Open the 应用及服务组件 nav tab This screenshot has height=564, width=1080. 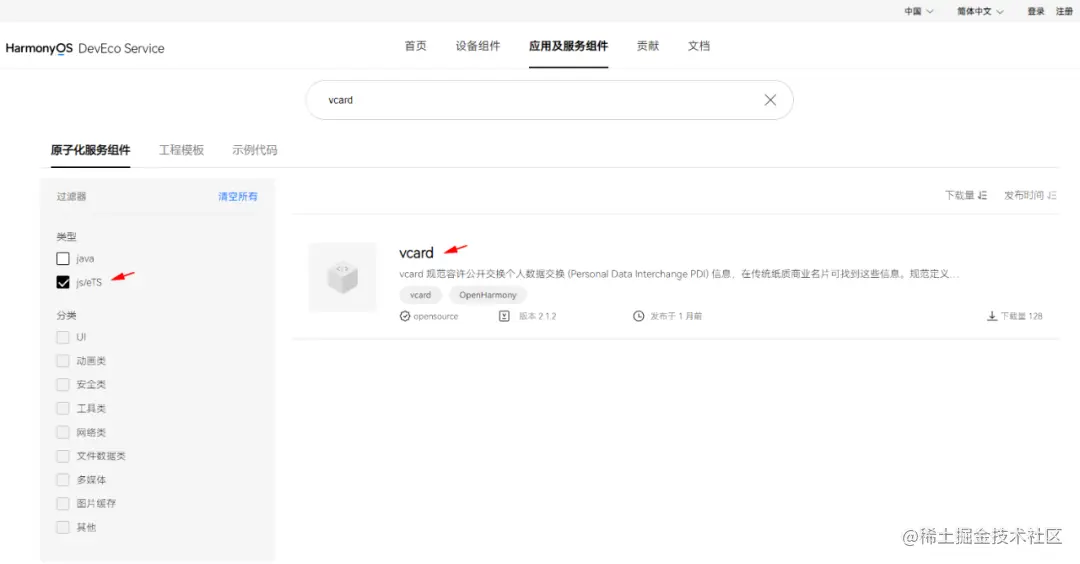click(568, 46)
